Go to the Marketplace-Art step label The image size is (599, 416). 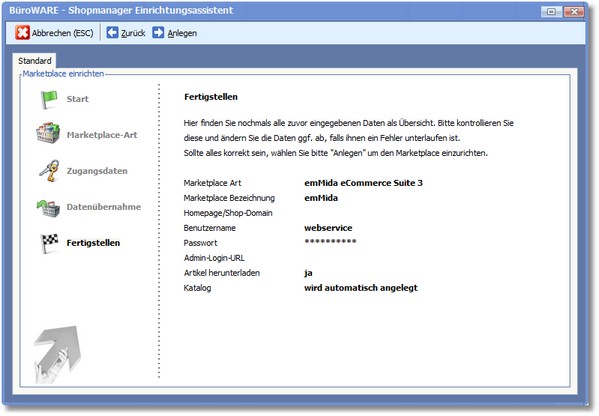[x=102, y=135]
